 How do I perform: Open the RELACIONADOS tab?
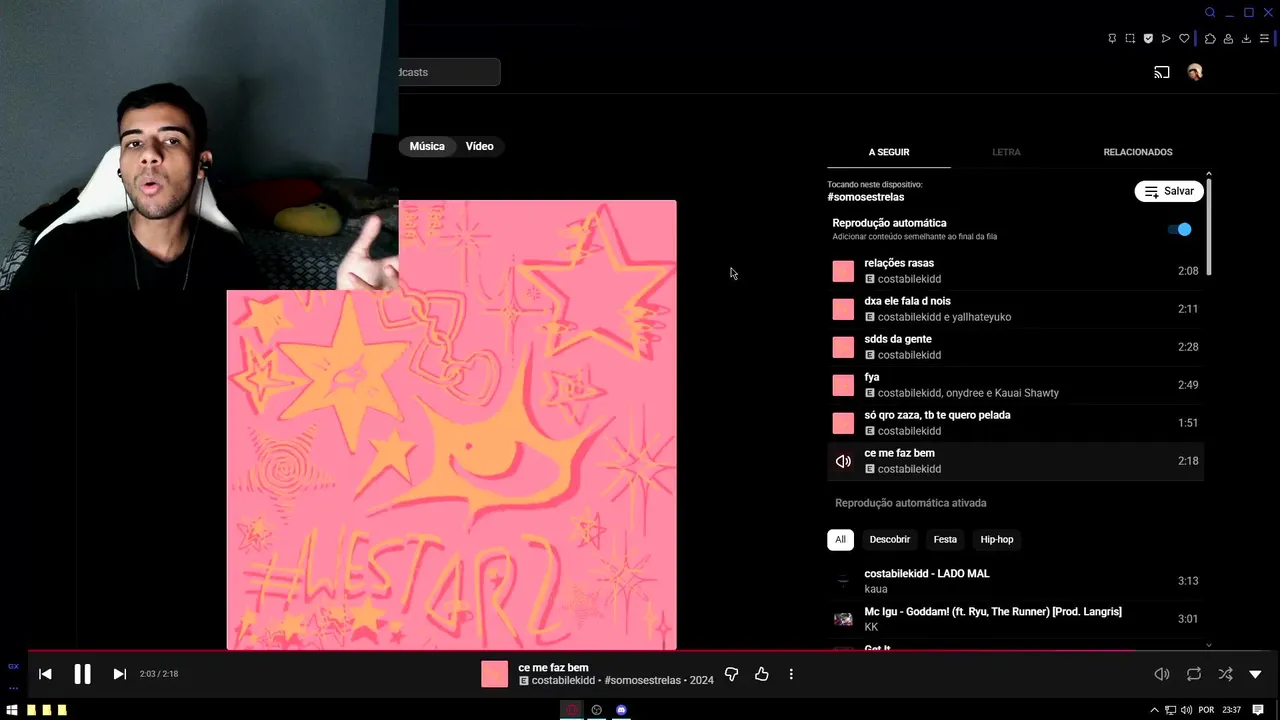click(x=1138, y=152)
